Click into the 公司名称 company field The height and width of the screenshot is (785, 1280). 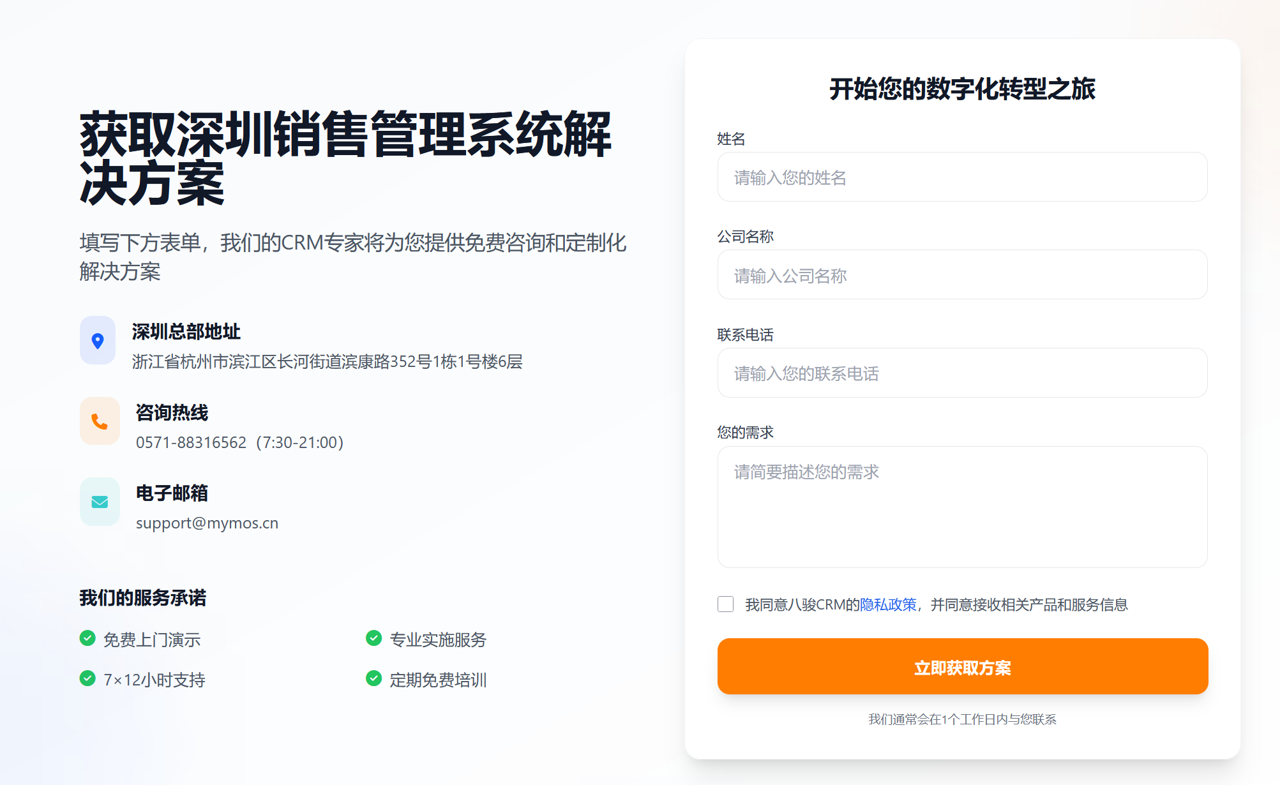962,275
